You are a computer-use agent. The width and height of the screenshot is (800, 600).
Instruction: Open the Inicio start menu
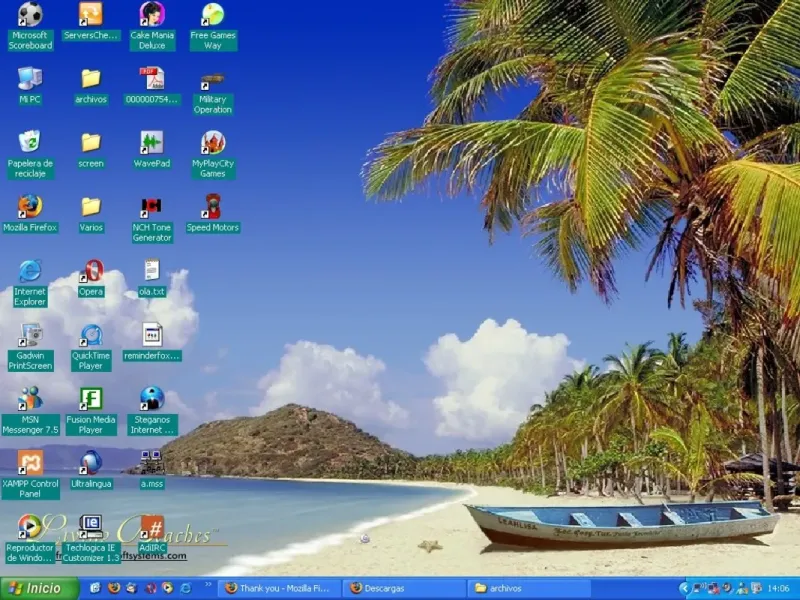click(39, 588)
